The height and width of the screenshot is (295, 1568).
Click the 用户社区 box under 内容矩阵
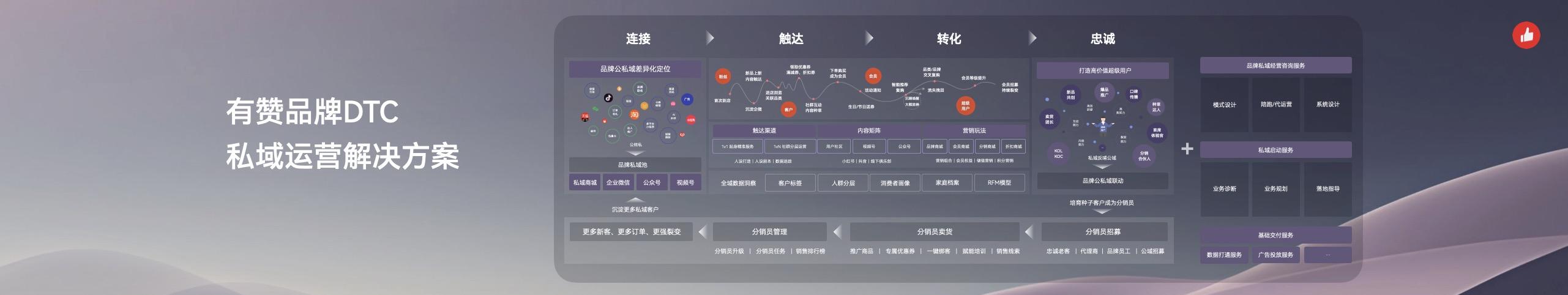tap(834, 146)
